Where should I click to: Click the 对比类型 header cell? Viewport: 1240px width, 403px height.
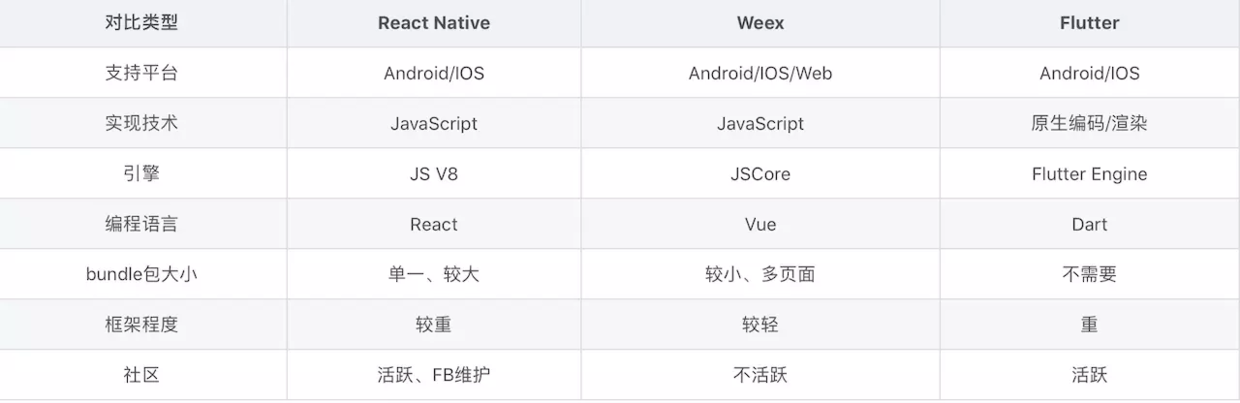pos(141,23)
